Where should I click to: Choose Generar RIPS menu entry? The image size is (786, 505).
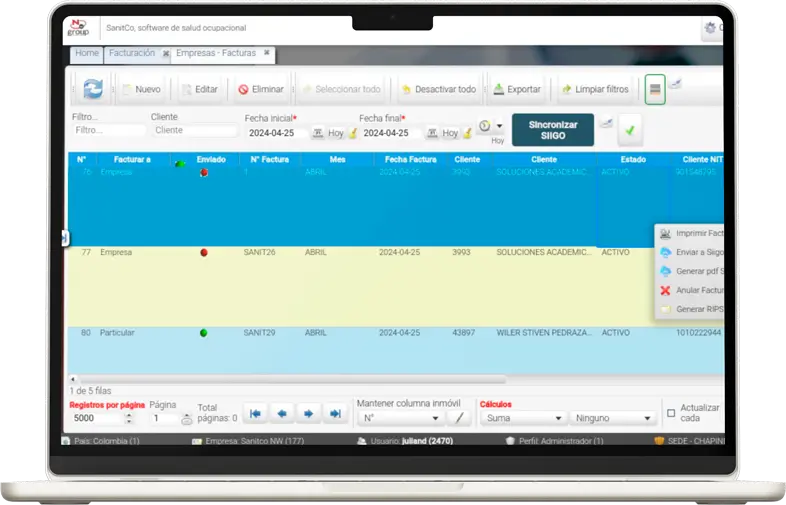click(690, 309)
